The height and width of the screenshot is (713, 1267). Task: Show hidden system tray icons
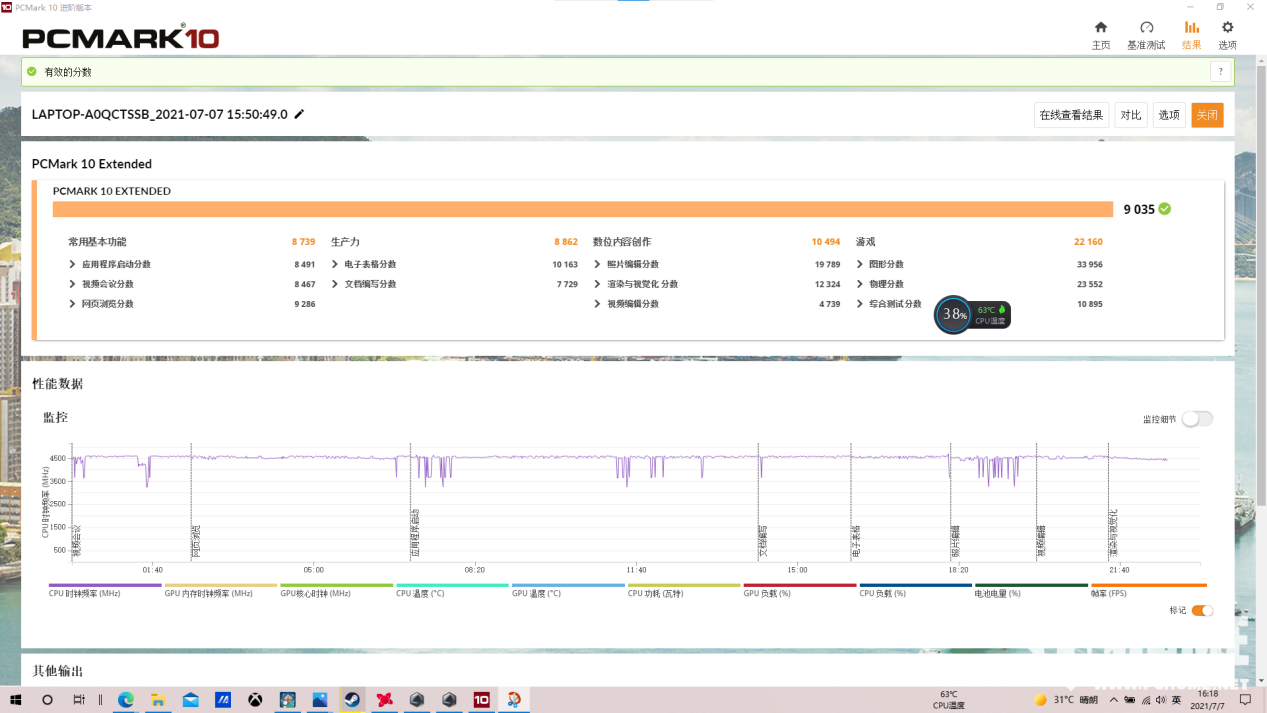(1112, 700)
